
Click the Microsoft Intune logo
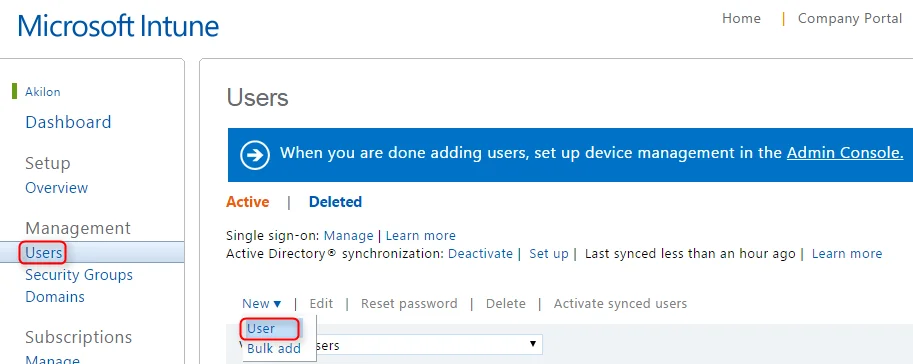click(118, 26)
